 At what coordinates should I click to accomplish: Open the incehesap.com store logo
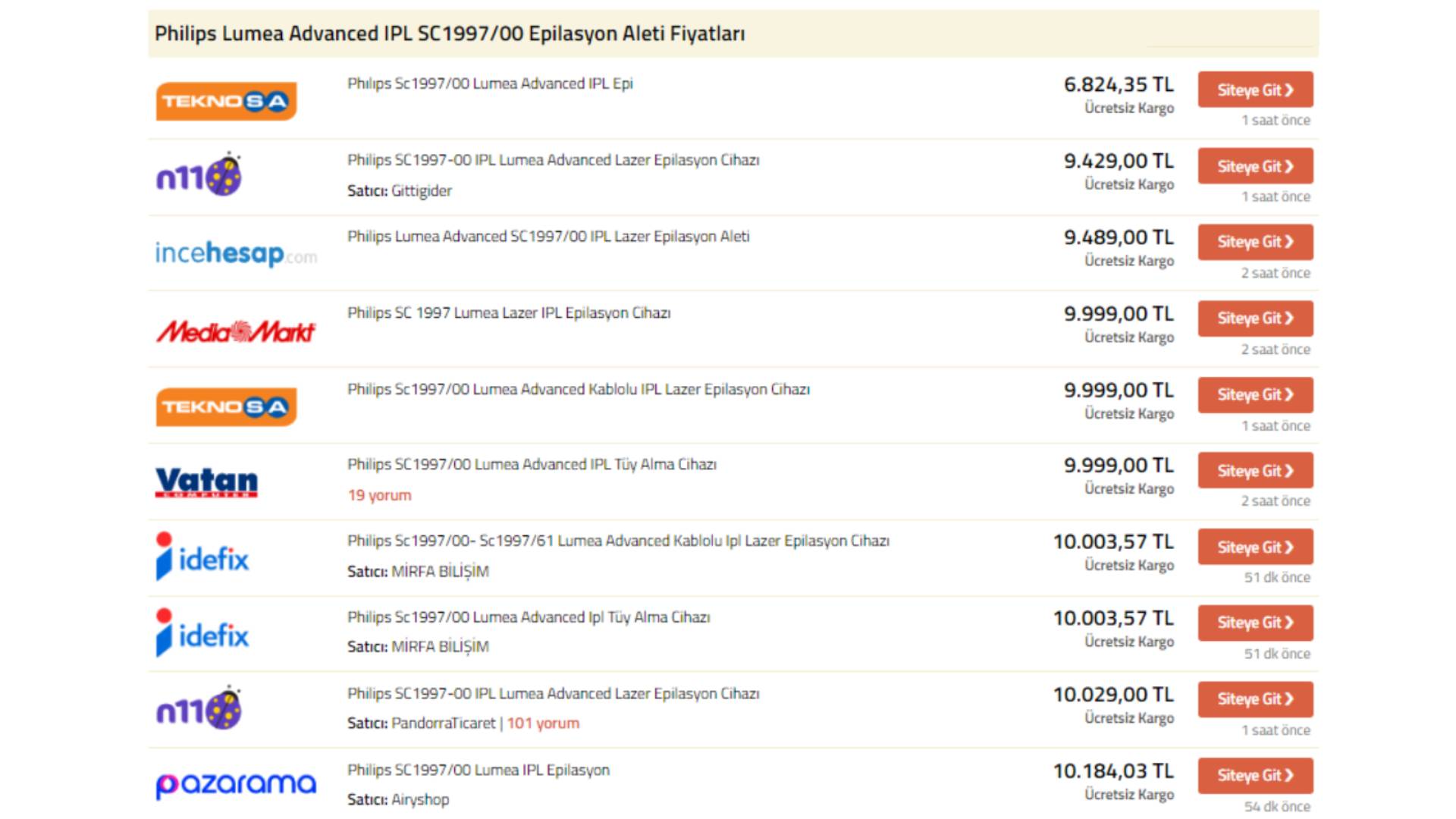pos(236,253)
